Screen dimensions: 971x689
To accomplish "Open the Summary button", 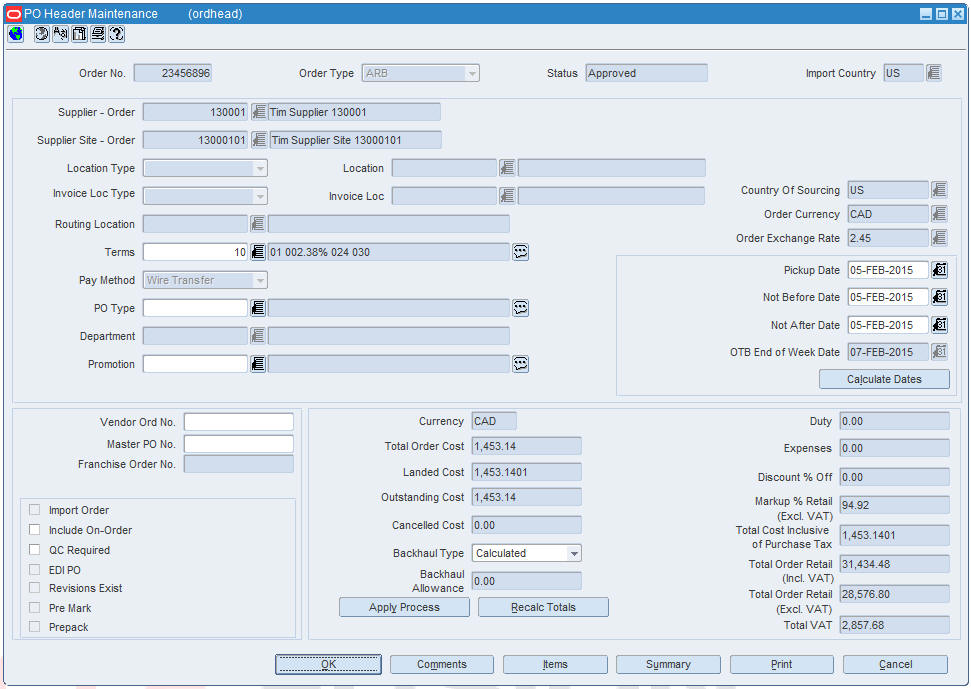I will click(668, 664).
